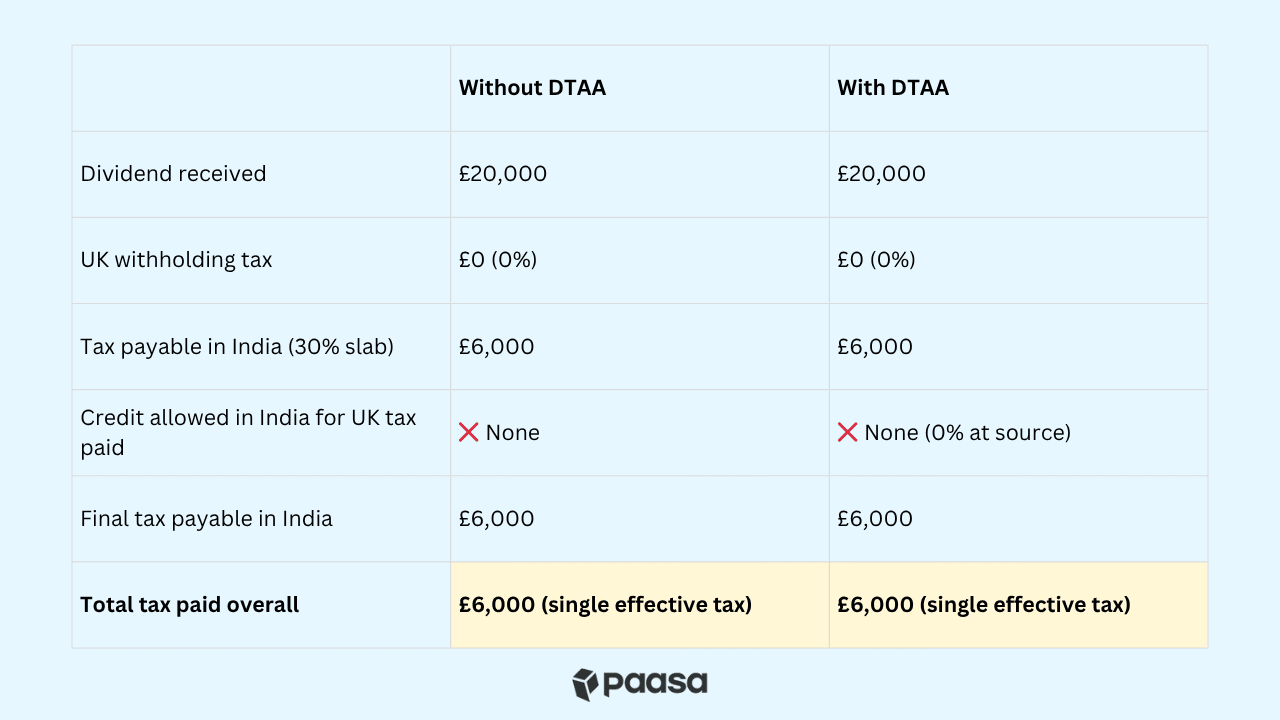Click the highlighted With DTAA total tax cell

coord(1018,605)
